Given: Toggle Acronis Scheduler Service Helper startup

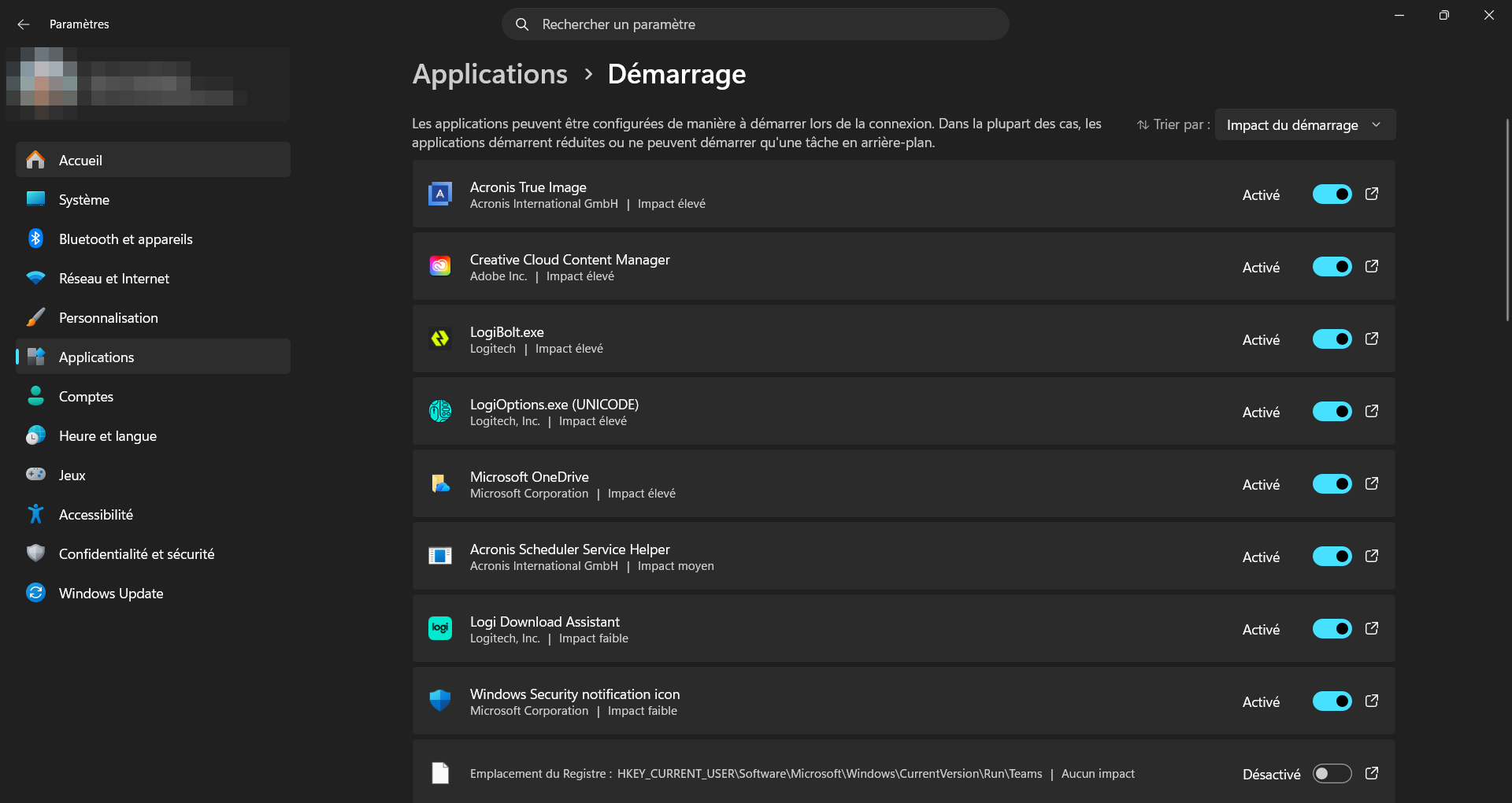Looking at the screenshot, I should [1332, 556].
